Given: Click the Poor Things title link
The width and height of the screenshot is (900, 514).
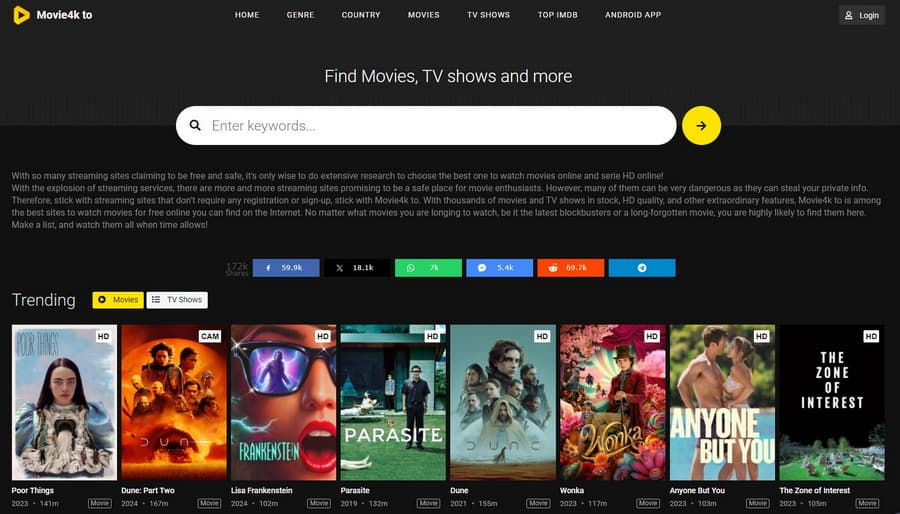Looking at the screenshot, I should coord(33,490).
